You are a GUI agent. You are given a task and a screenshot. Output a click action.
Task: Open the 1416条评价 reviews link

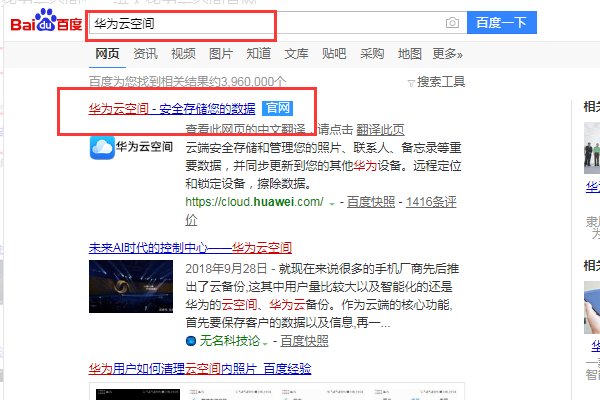pos(431,202)
